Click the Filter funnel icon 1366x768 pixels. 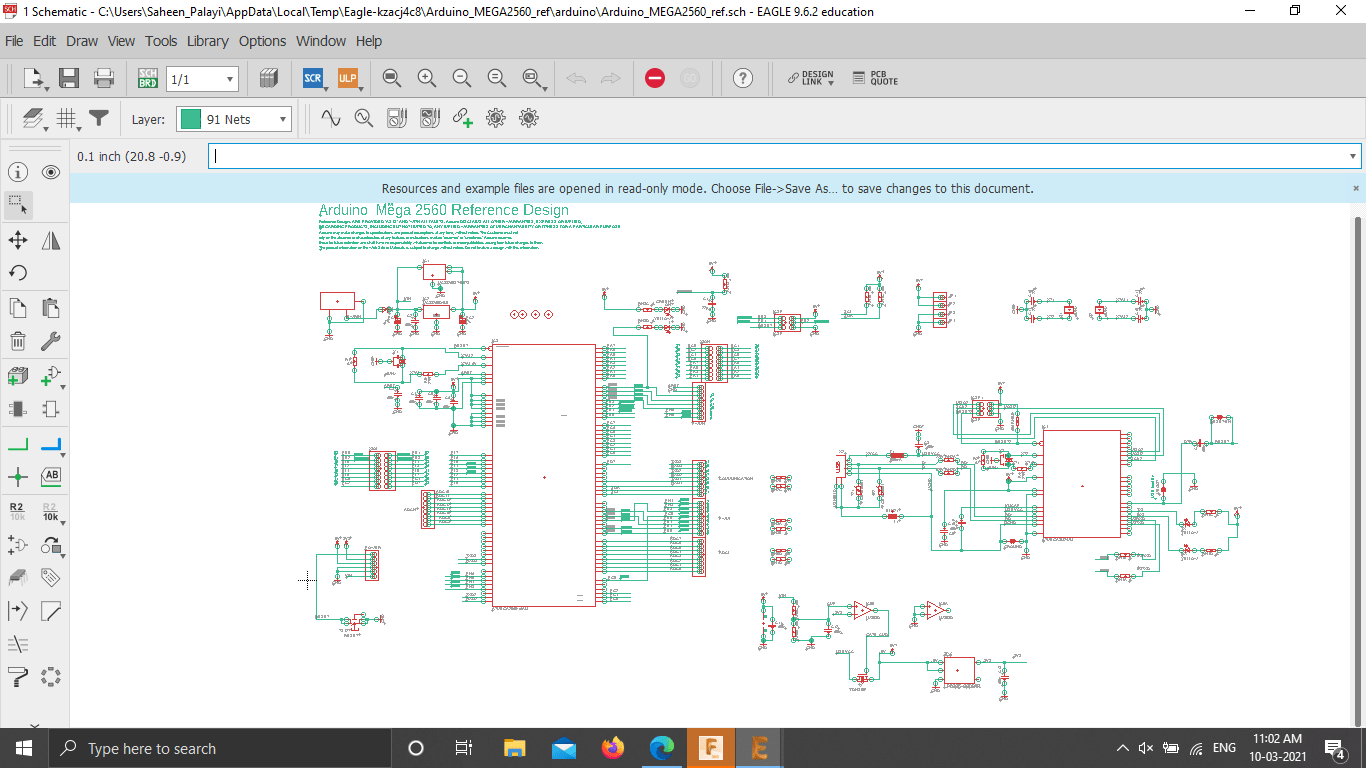[98, 118]
